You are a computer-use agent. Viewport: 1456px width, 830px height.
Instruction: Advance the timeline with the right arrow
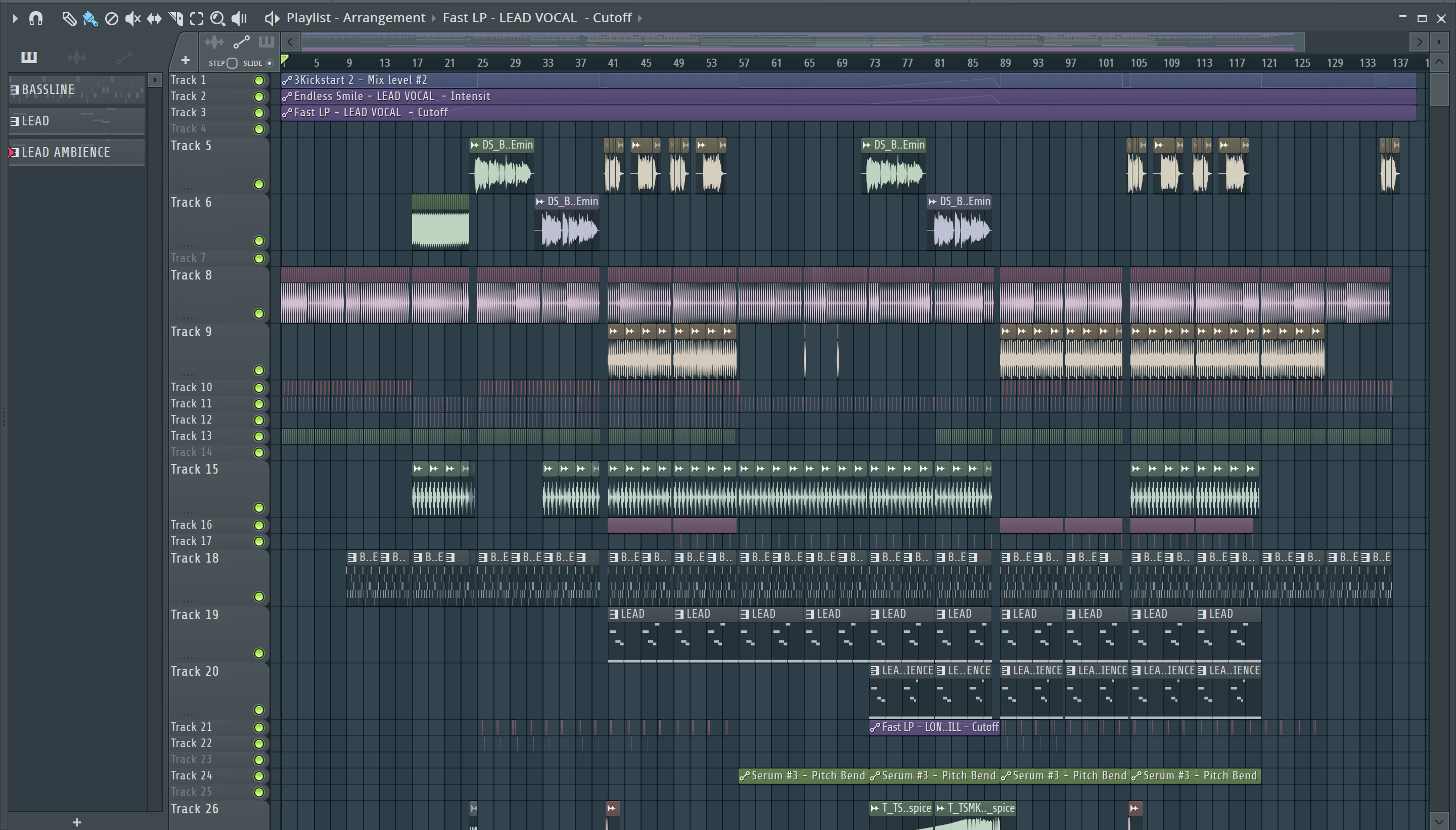(x=1419, y=41)
